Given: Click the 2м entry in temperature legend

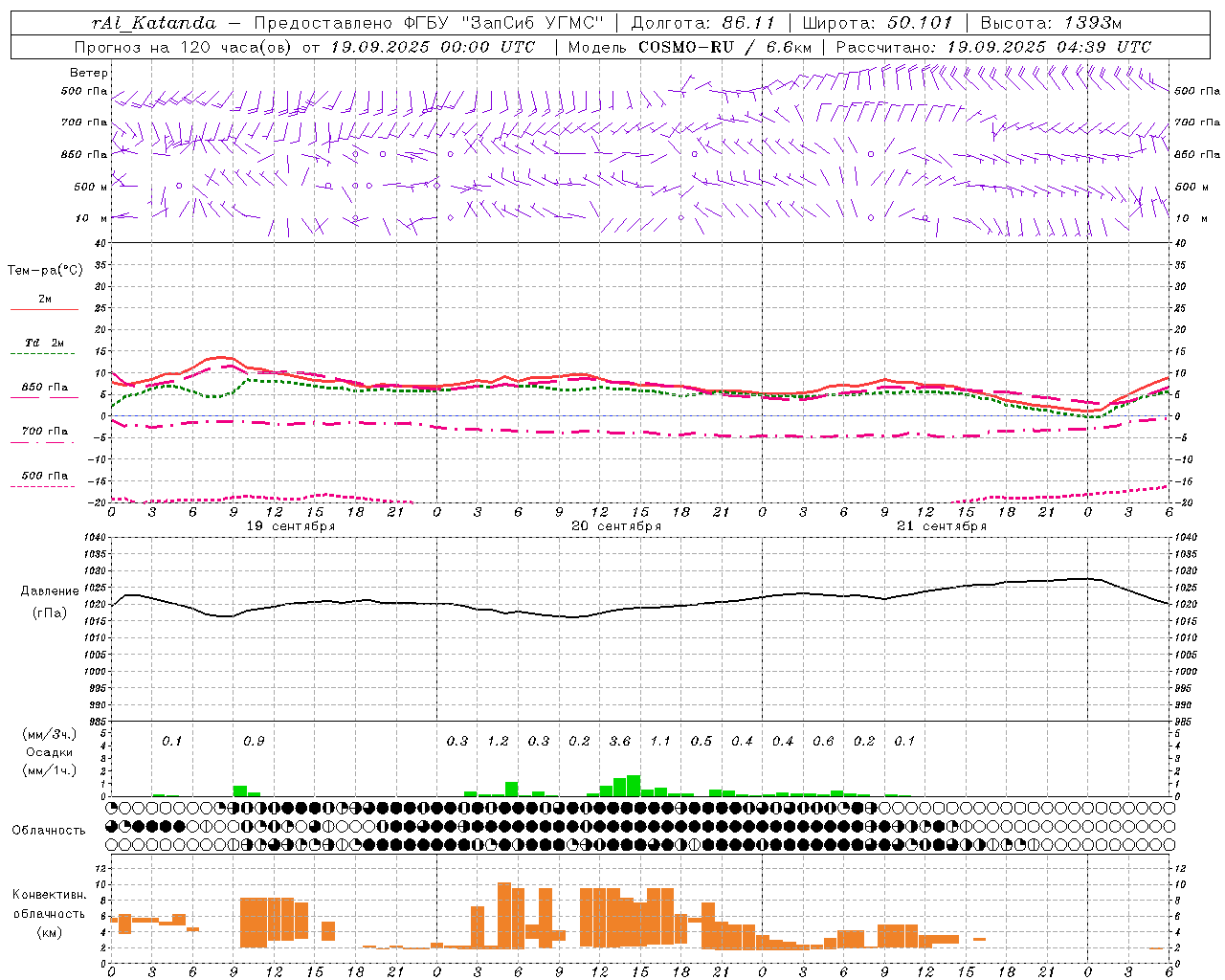Looking at the screenshot, I should pos(45,299).
